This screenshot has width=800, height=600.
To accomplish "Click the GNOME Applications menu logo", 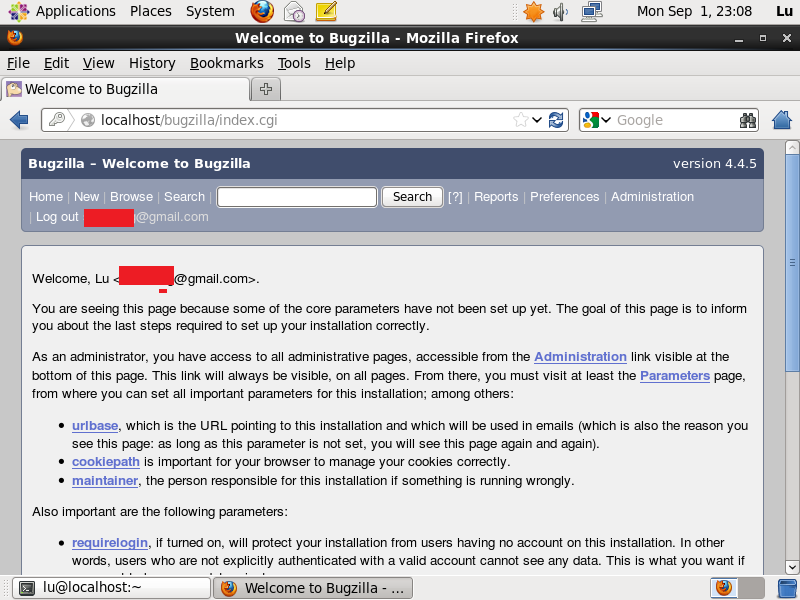I will (x=18, y=11).
